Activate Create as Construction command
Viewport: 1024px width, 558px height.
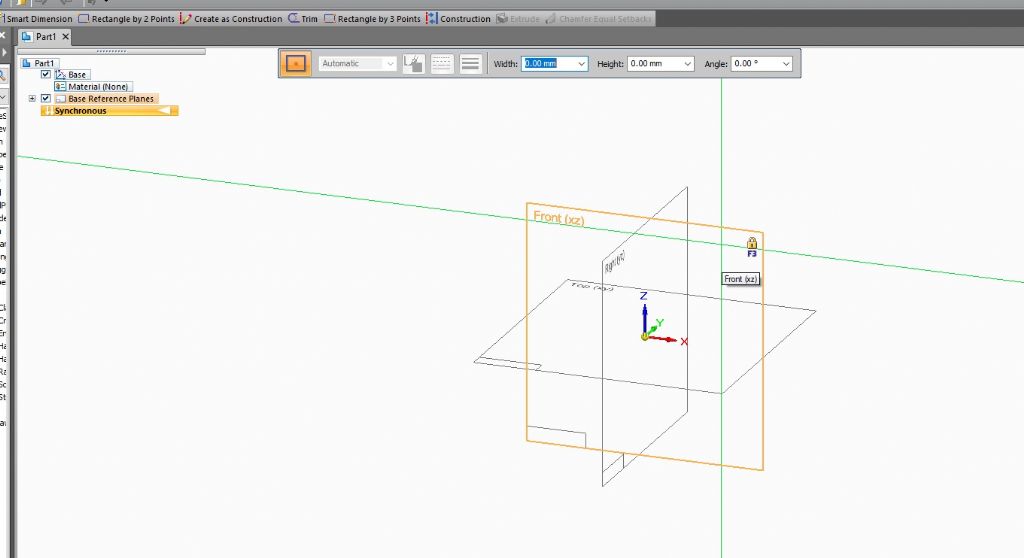click(x=231, y=19)
